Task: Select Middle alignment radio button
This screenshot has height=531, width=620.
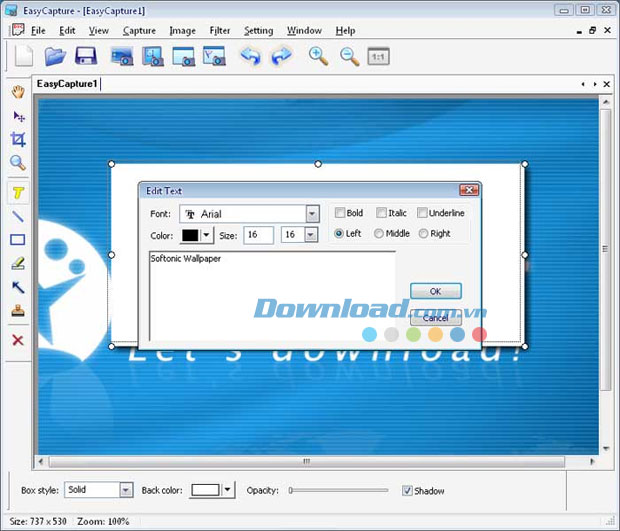Action: pyautogui.click(x=379, y=234)
